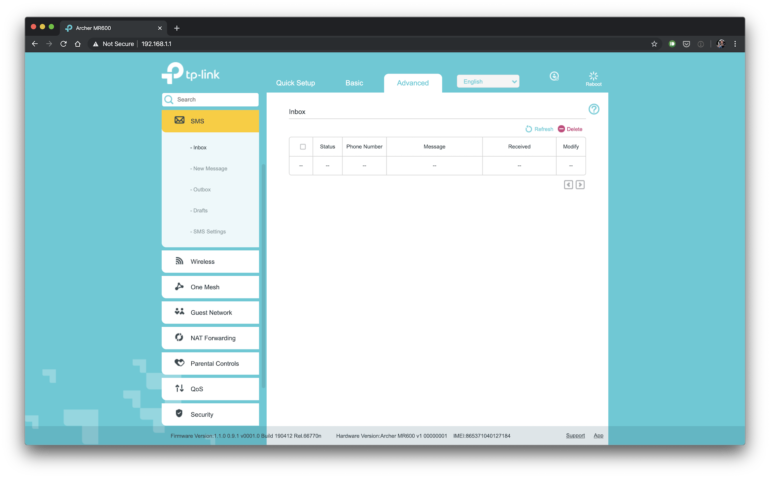Click the Phone Number column header

click(364, 146)
